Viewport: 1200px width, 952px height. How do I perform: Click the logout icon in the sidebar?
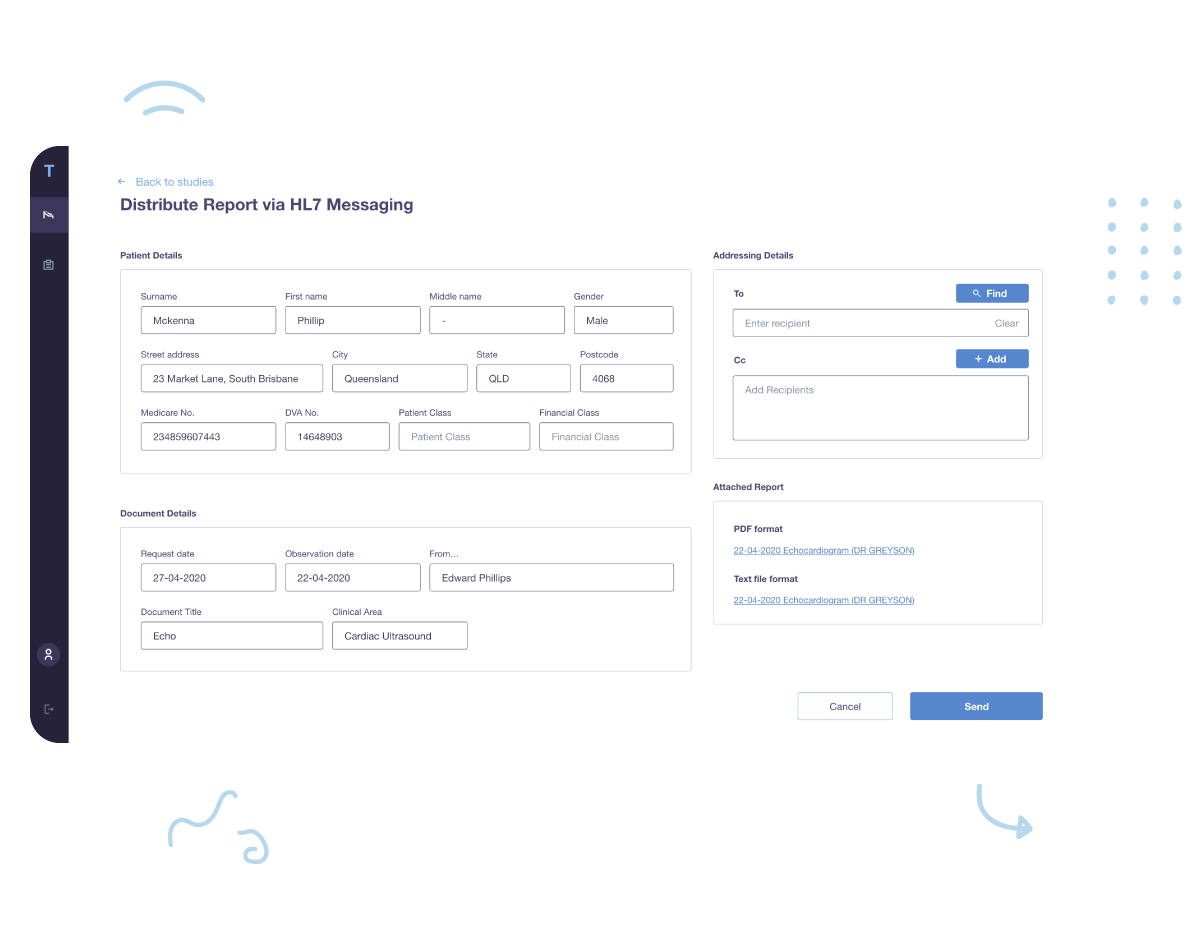point(49,709)
